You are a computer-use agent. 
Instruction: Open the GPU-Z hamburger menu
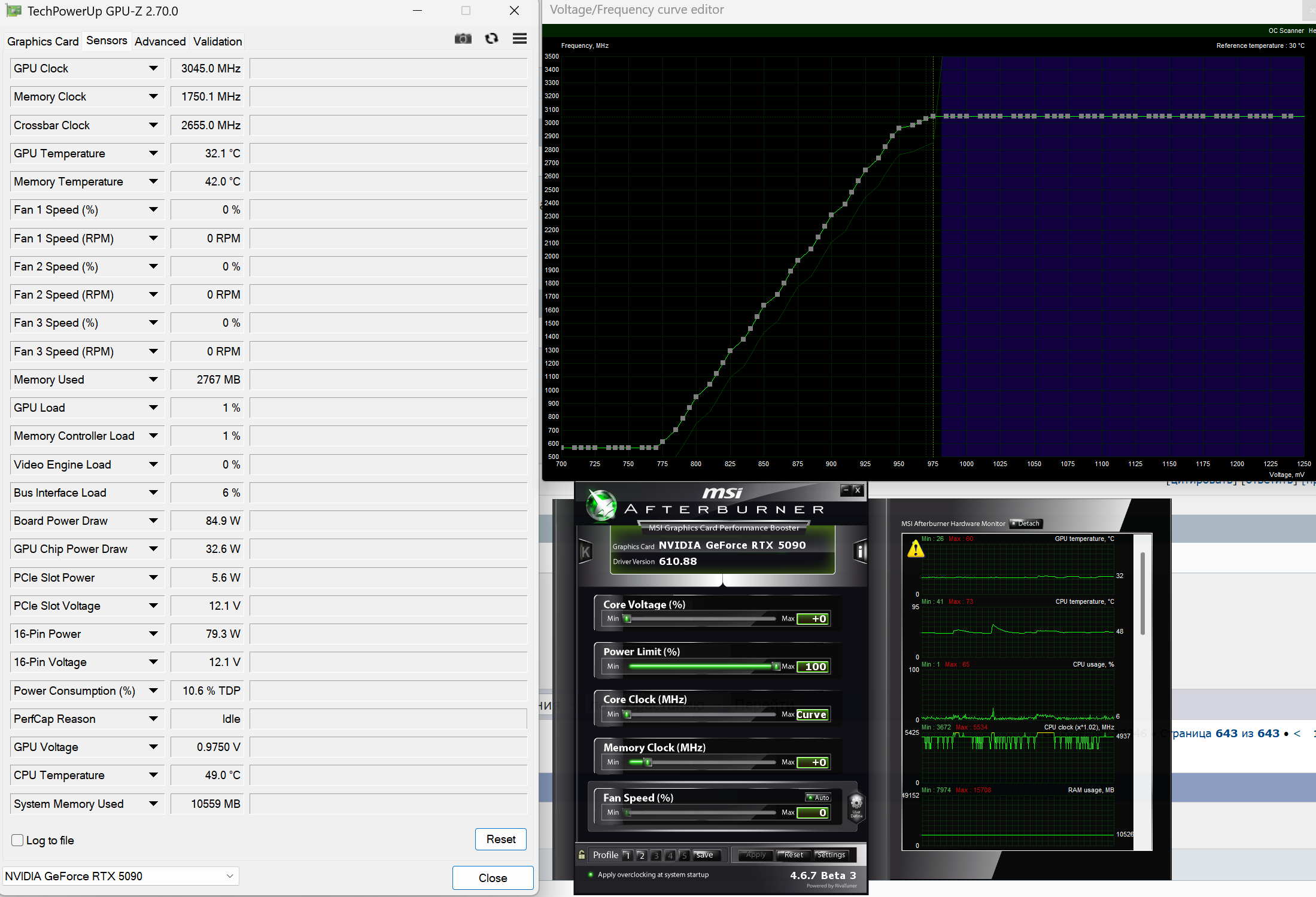click(x=519, y=39)
